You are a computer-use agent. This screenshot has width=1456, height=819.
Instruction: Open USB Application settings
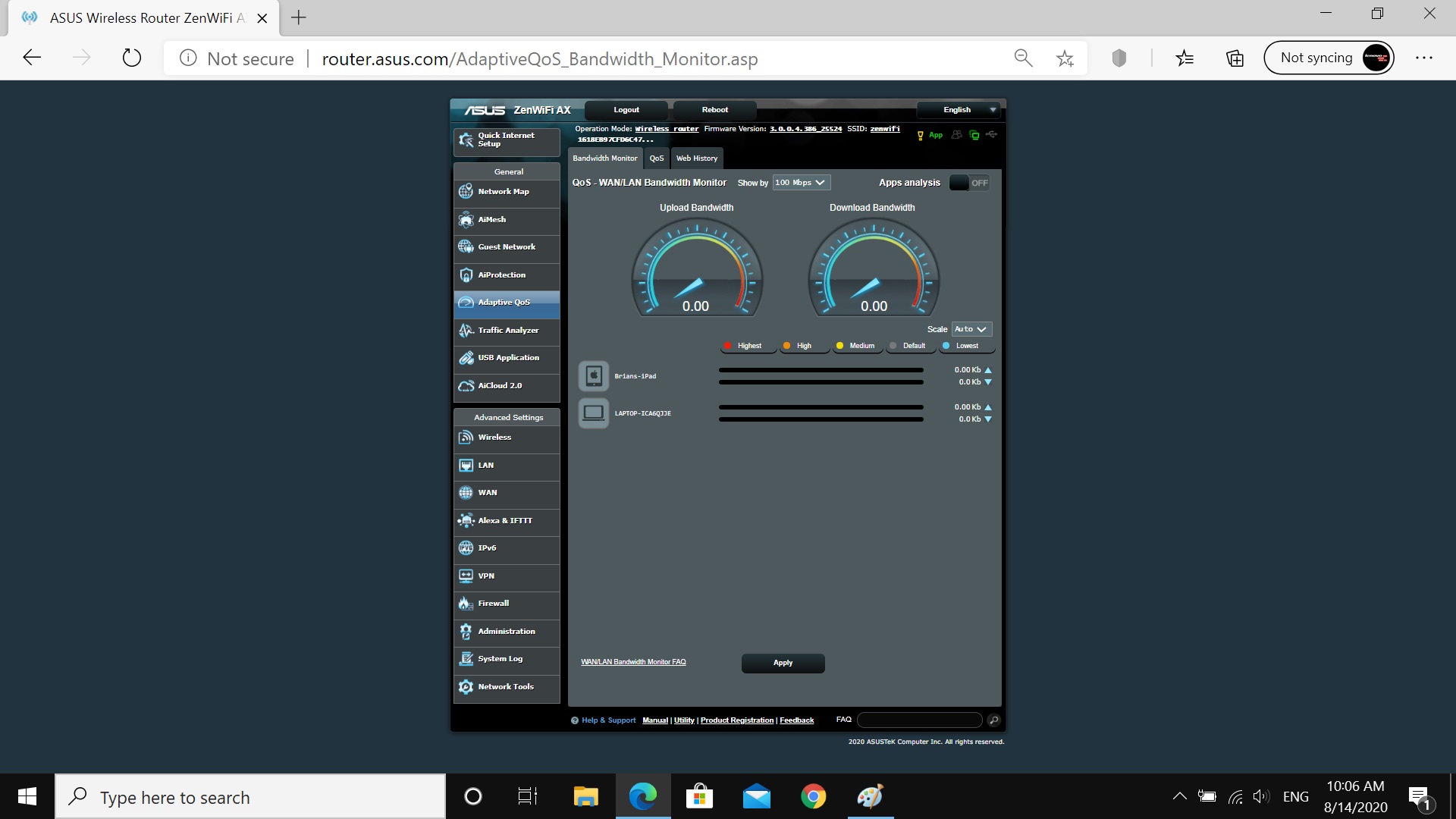coord(508,357)
